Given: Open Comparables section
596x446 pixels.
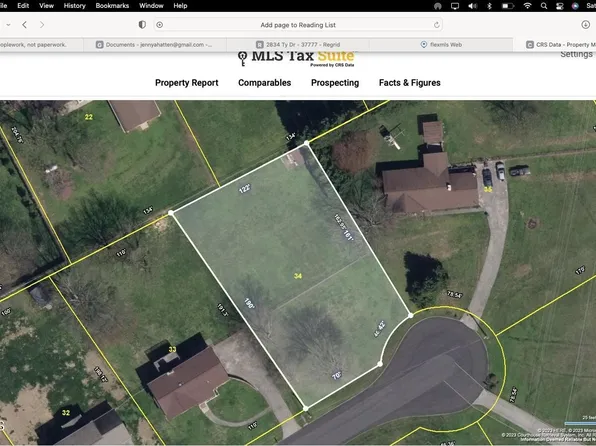Looking at the screenshot, I should click(265, 83).
